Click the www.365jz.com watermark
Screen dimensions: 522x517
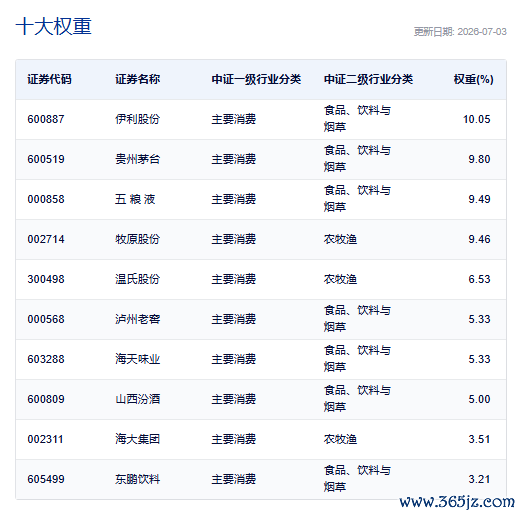point(457,502)
